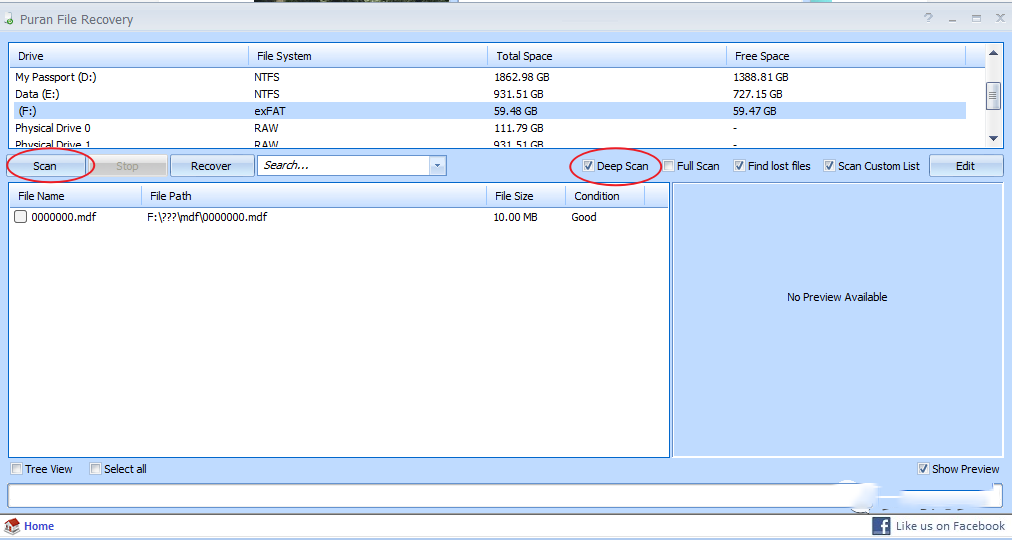Click the Puran File Recovery title icon

(9, 19)
